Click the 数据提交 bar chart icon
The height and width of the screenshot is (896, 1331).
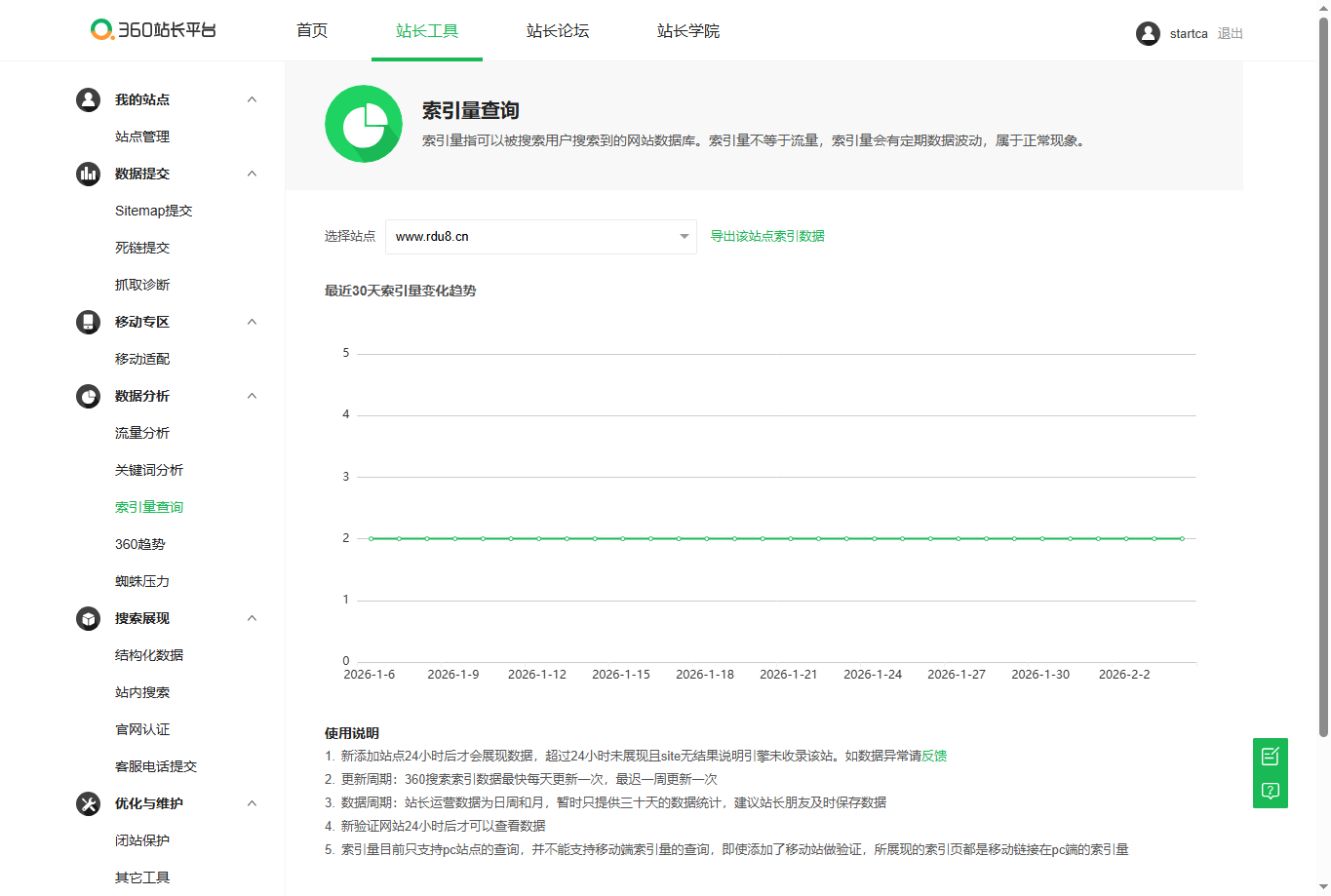point(89,174)
